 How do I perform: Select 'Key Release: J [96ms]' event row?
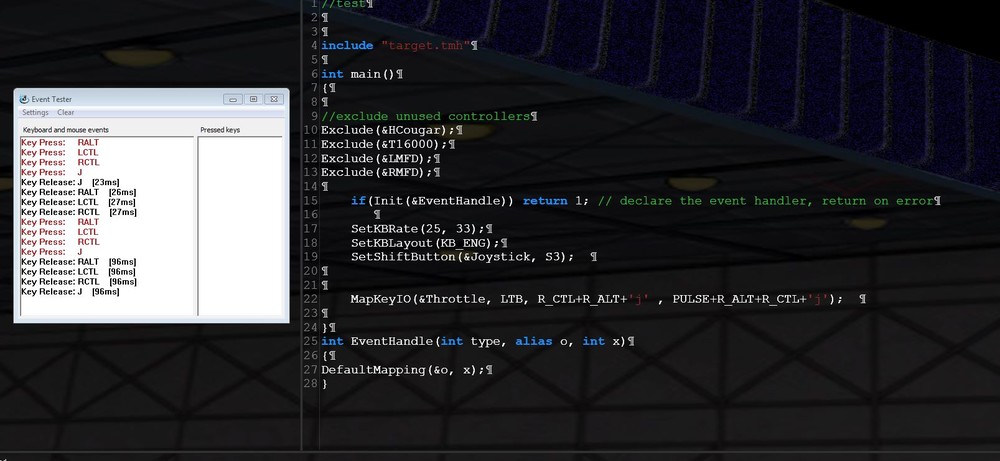[71, 291]
